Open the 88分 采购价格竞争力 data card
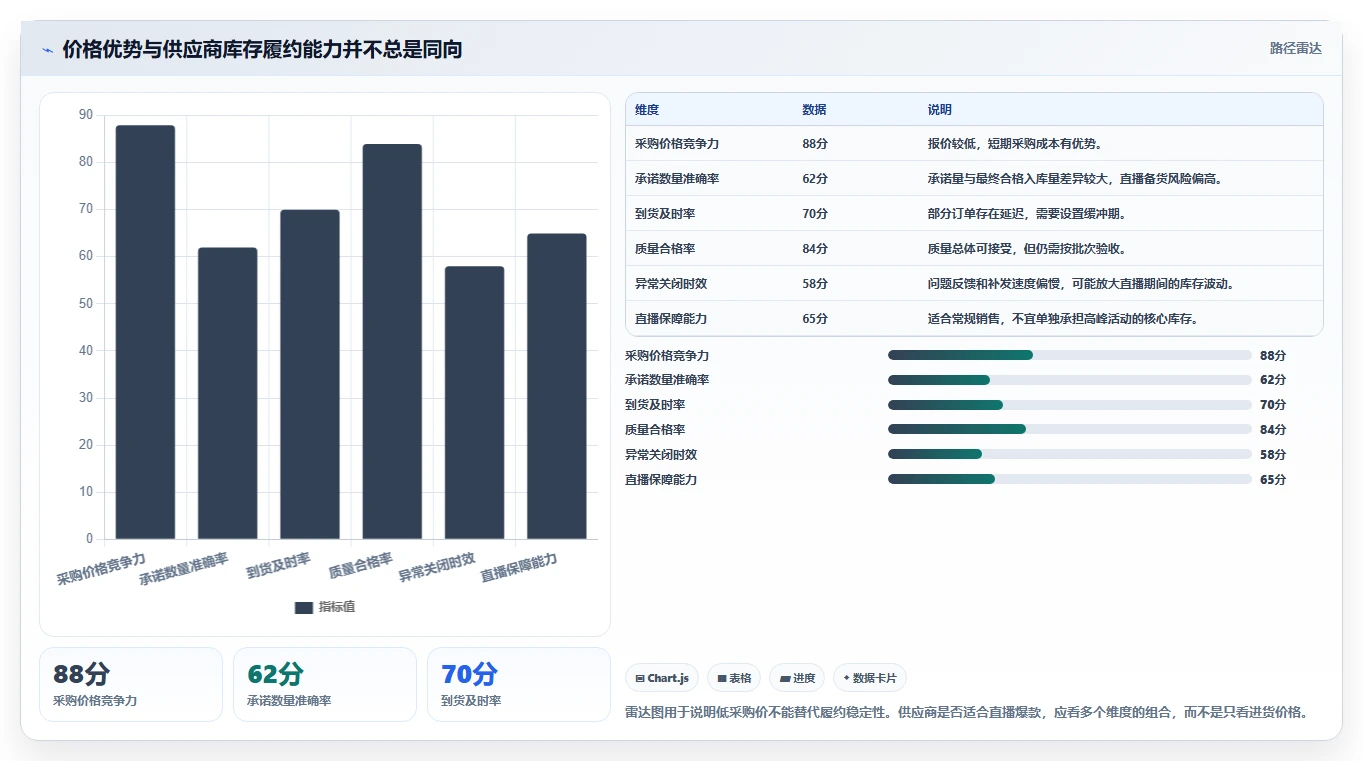The height and width of the screenshot is (761, 1363). coord(131,684)
